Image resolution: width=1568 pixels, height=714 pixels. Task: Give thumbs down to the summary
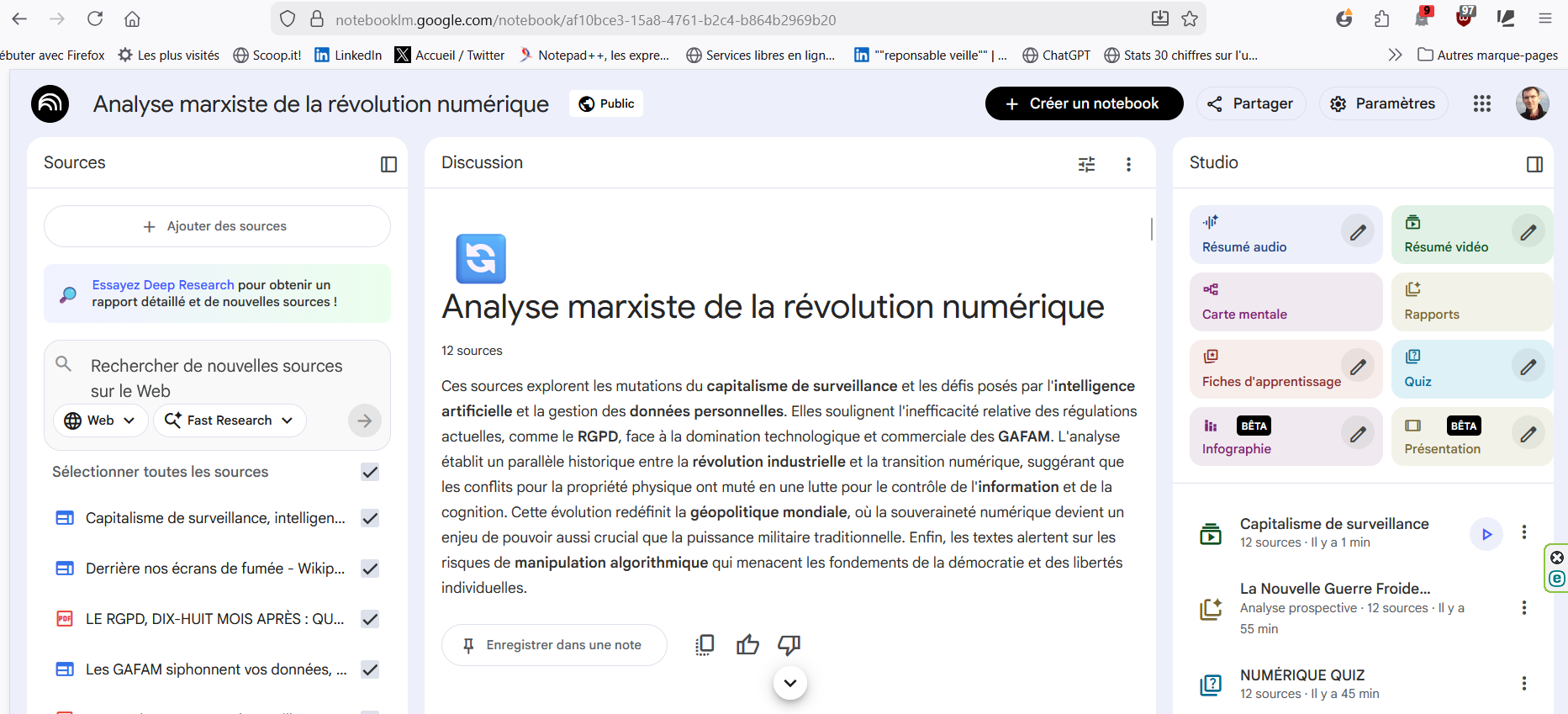(x=789, y=645)
